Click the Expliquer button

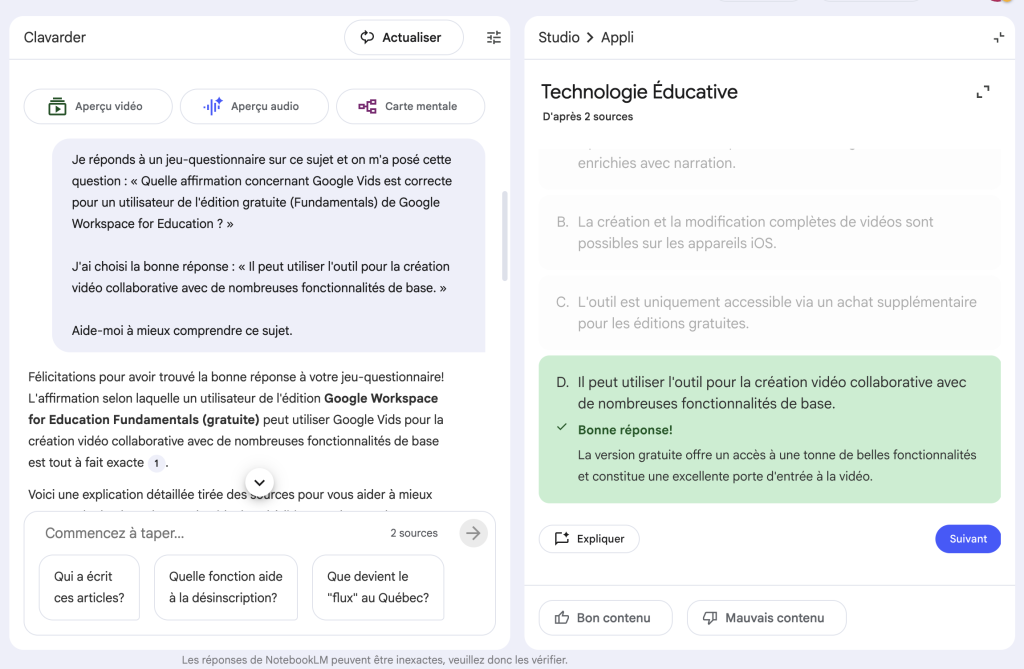click(x=589, y=539)
